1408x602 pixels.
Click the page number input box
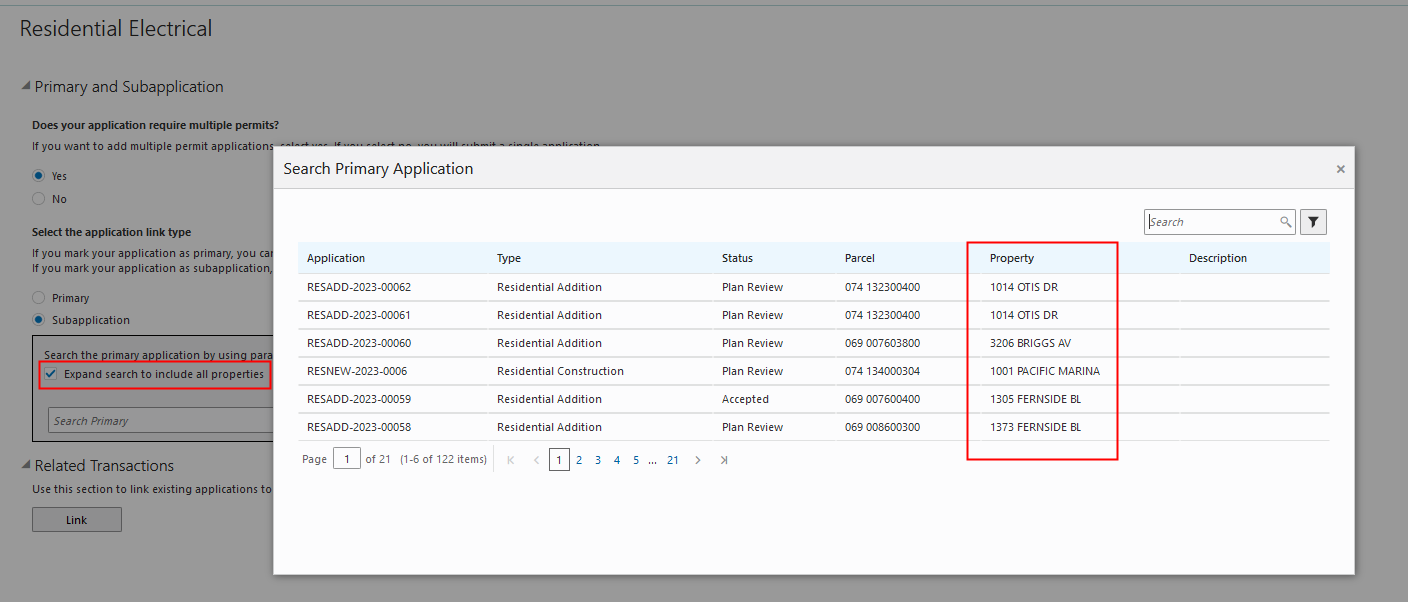click(347, 460)
